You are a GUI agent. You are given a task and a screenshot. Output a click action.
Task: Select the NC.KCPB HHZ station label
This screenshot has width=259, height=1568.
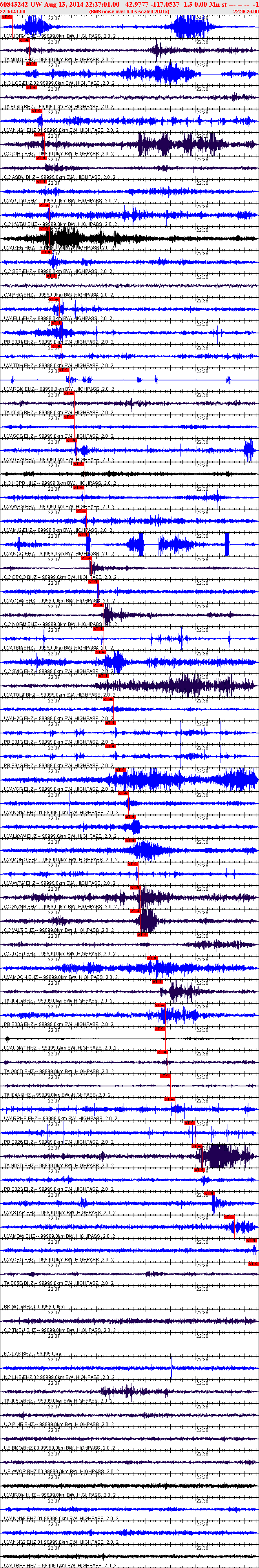60,483
